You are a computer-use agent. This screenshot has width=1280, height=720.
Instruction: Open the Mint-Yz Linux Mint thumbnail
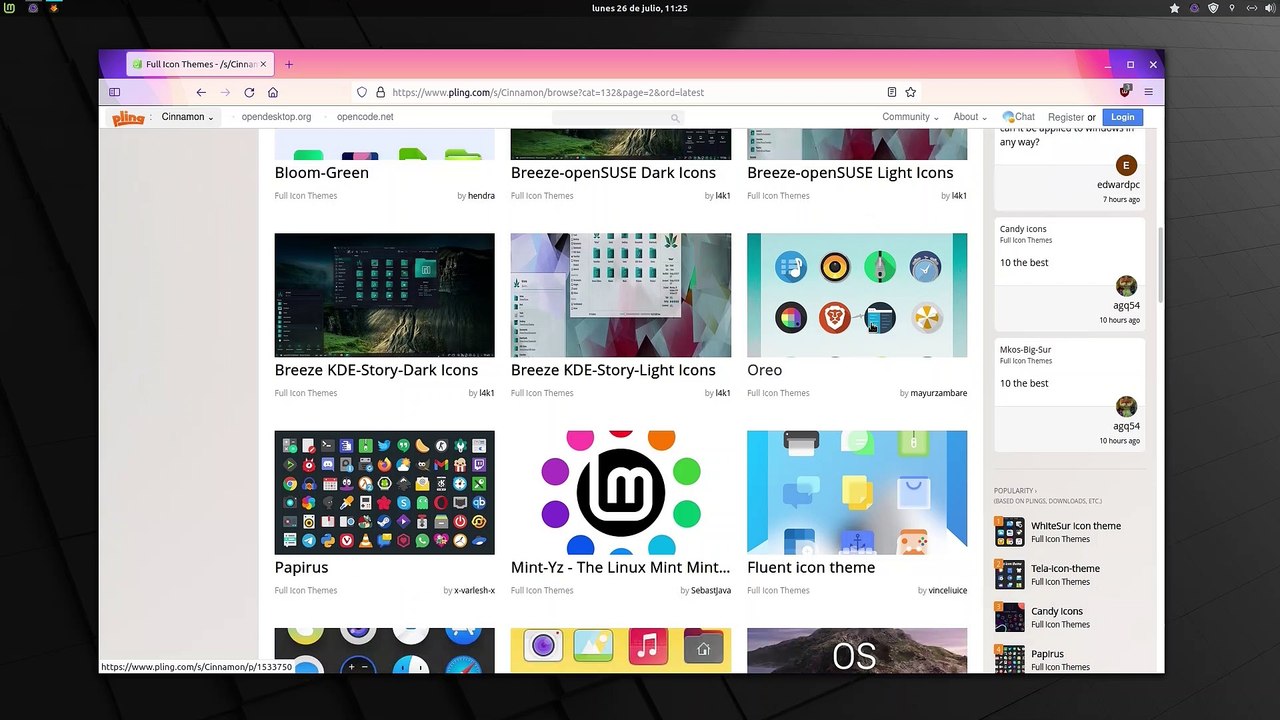coord(621,492)
